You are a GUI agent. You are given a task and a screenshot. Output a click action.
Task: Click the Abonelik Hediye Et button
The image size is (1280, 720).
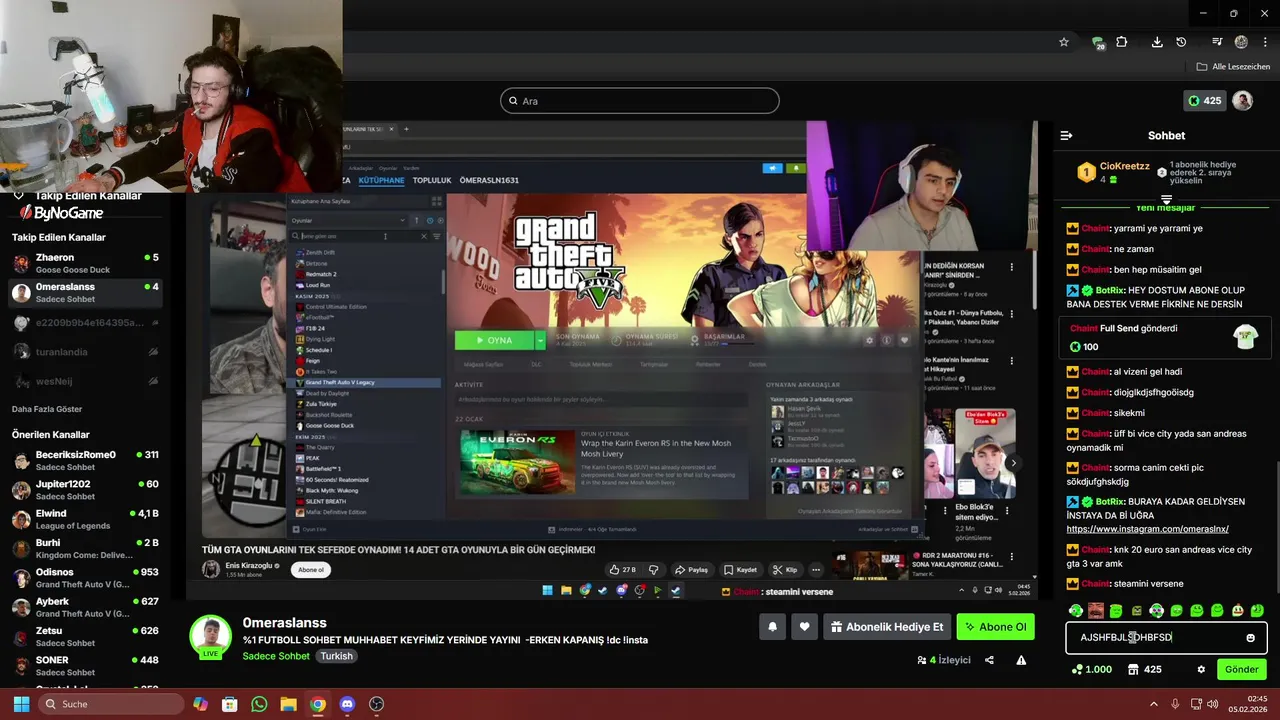pyautogui.click(x=887, y=627)
